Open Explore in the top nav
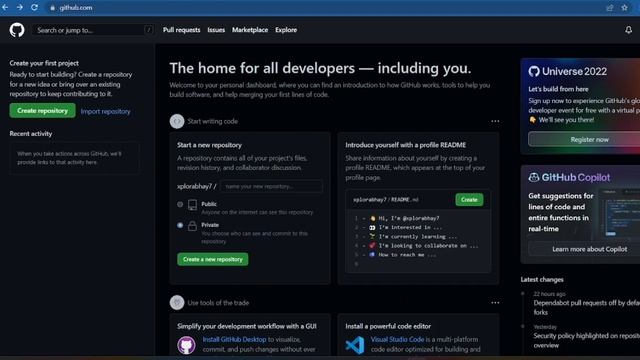 tap(286, 30)
